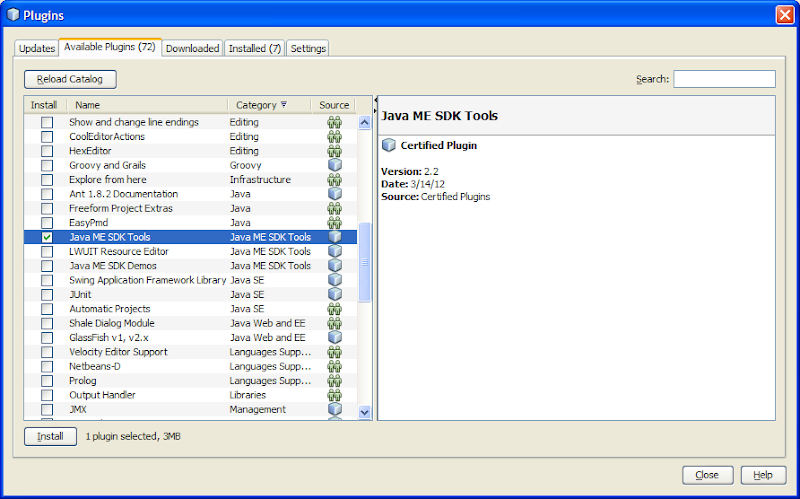Click the community source icon for CoolEditorActions

(334, 137)
